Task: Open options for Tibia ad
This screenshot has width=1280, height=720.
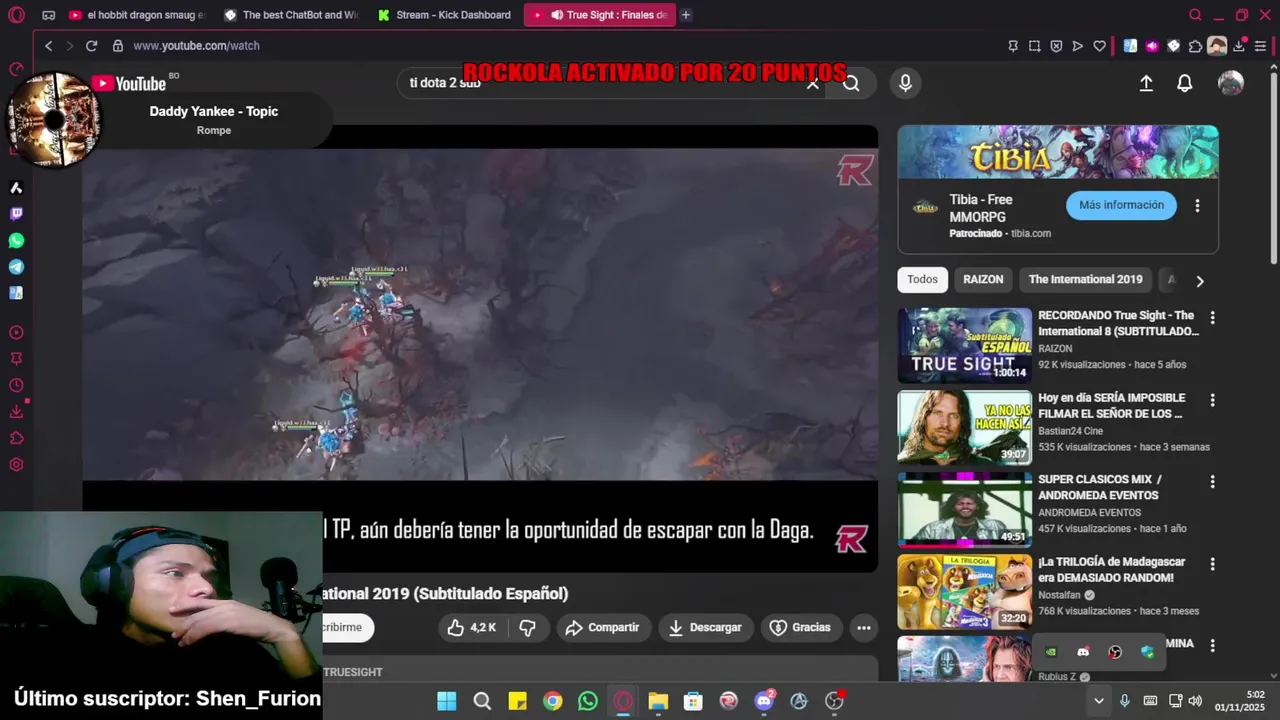Action: (1197, 206)
